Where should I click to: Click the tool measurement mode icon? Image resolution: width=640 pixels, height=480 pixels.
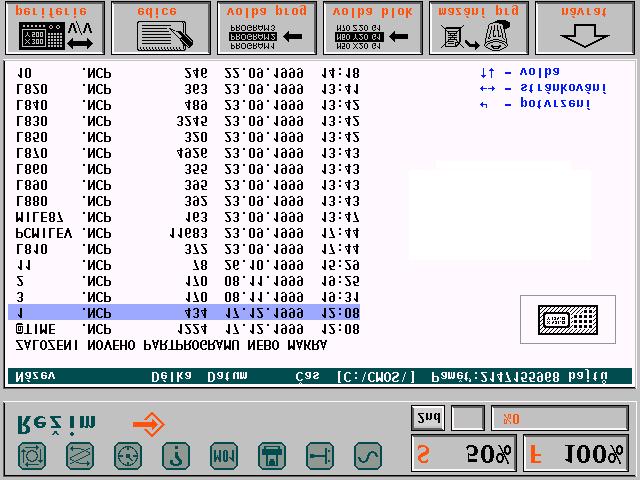point(320,456)
